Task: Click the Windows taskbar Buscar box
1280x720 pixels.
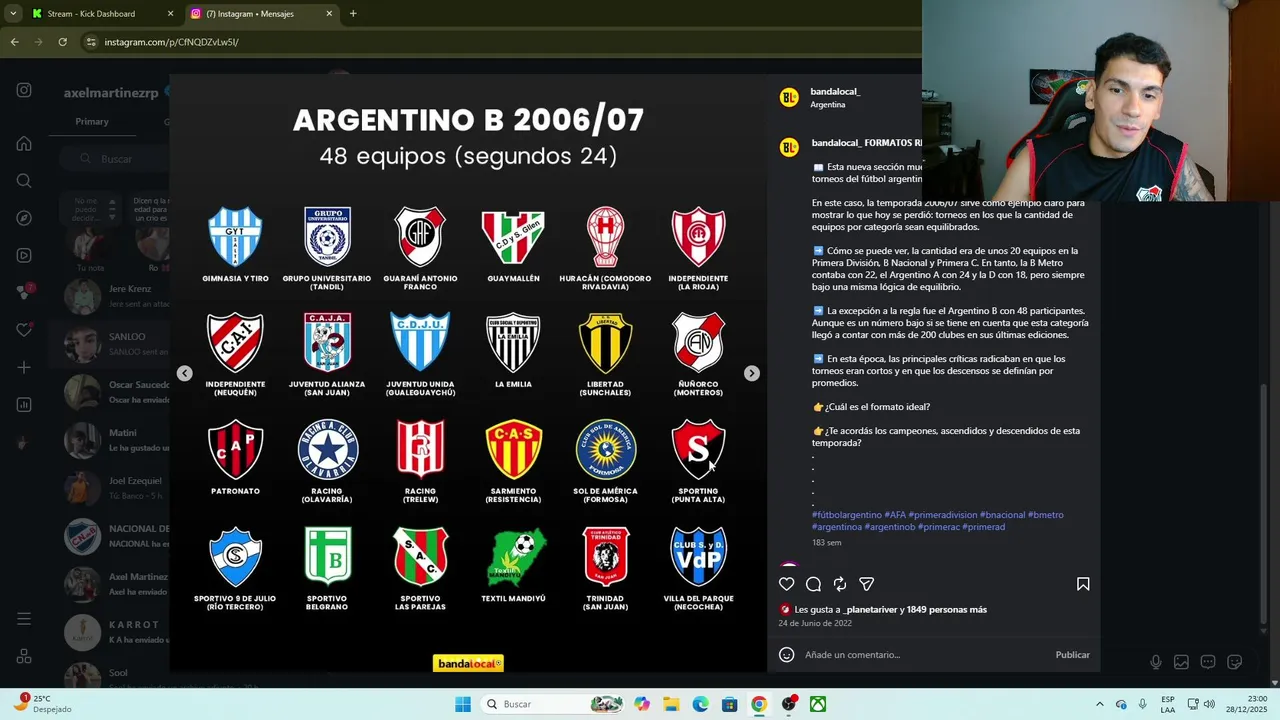Action: (x=551, y=704)
